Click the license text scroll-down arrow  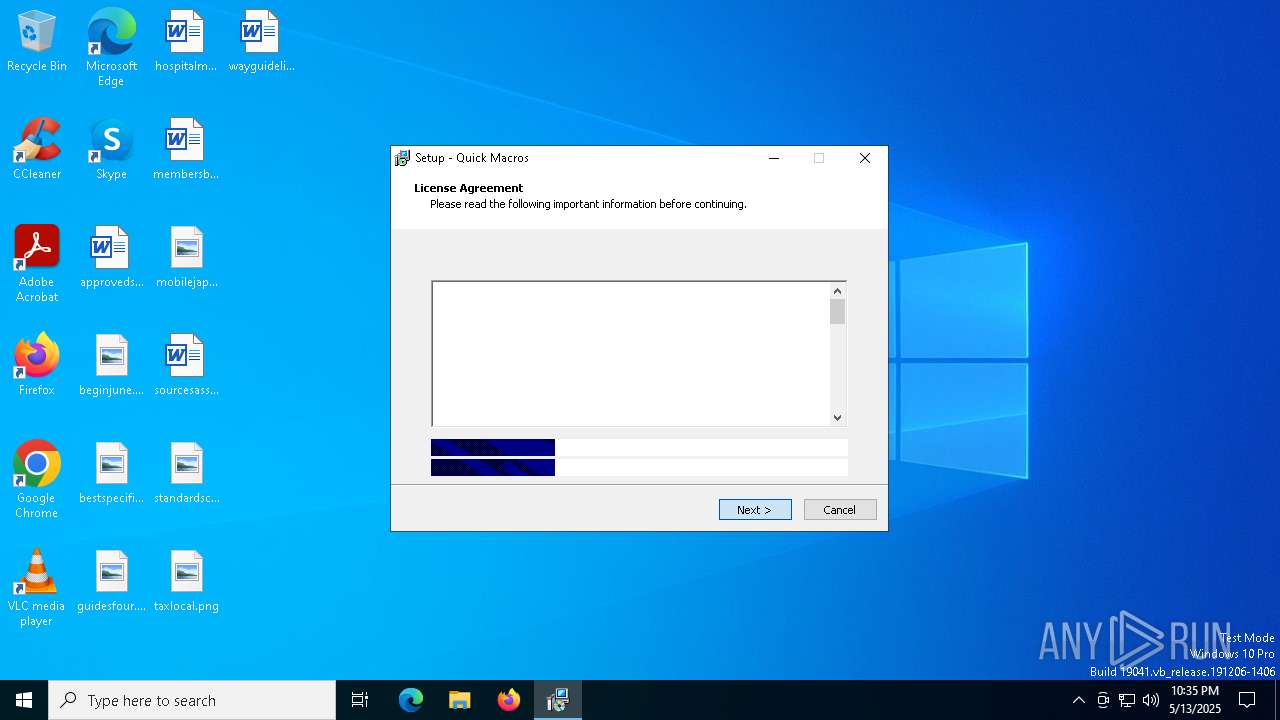point(838,417)
